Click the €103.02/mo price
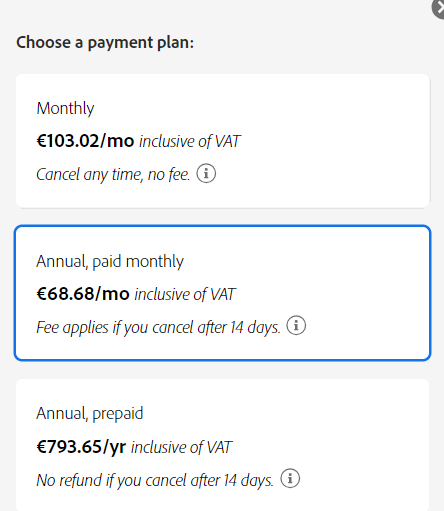 [x=85, y=141]
